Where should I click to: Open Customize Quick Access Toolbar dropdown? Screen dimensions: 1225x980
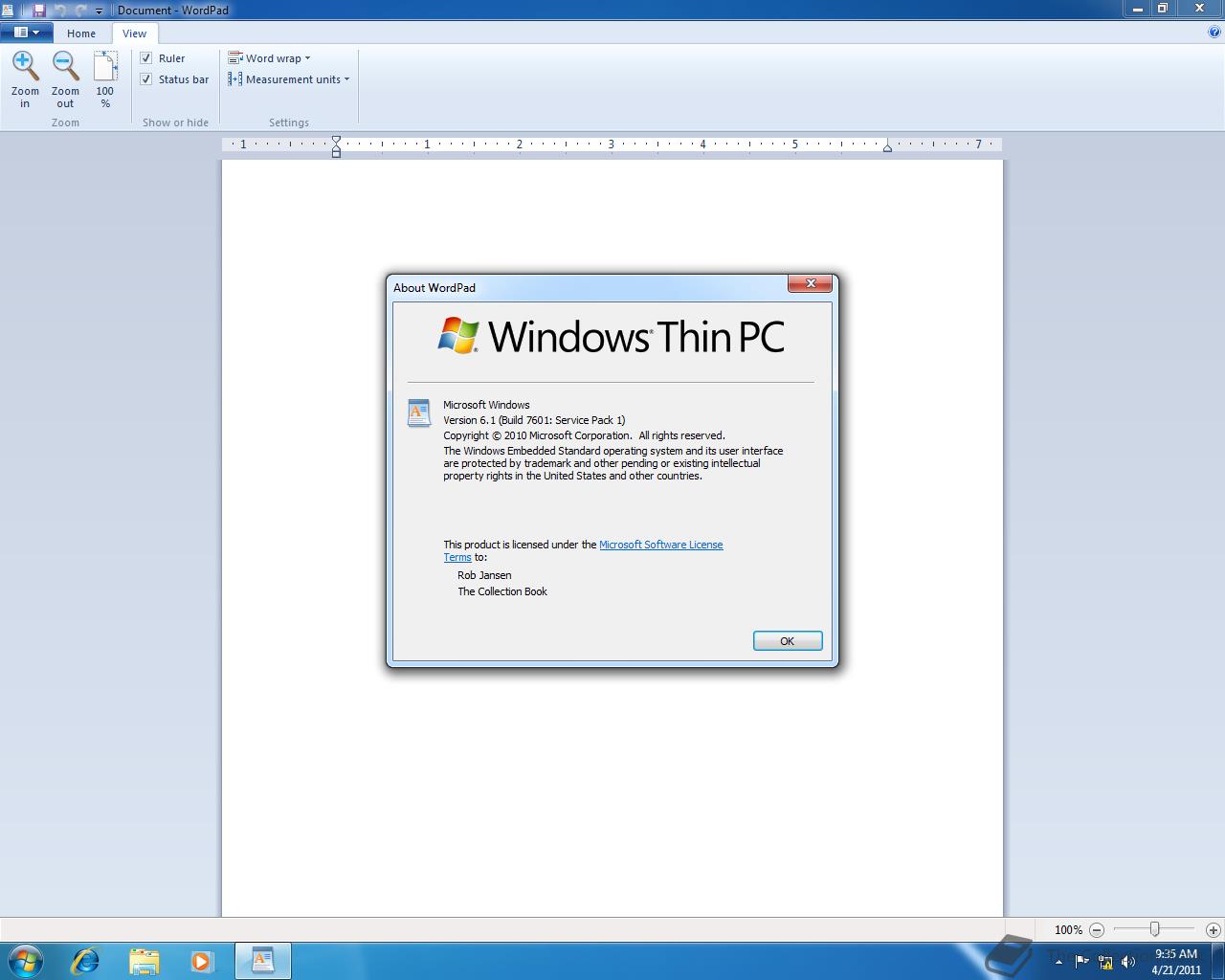point(99,11)
